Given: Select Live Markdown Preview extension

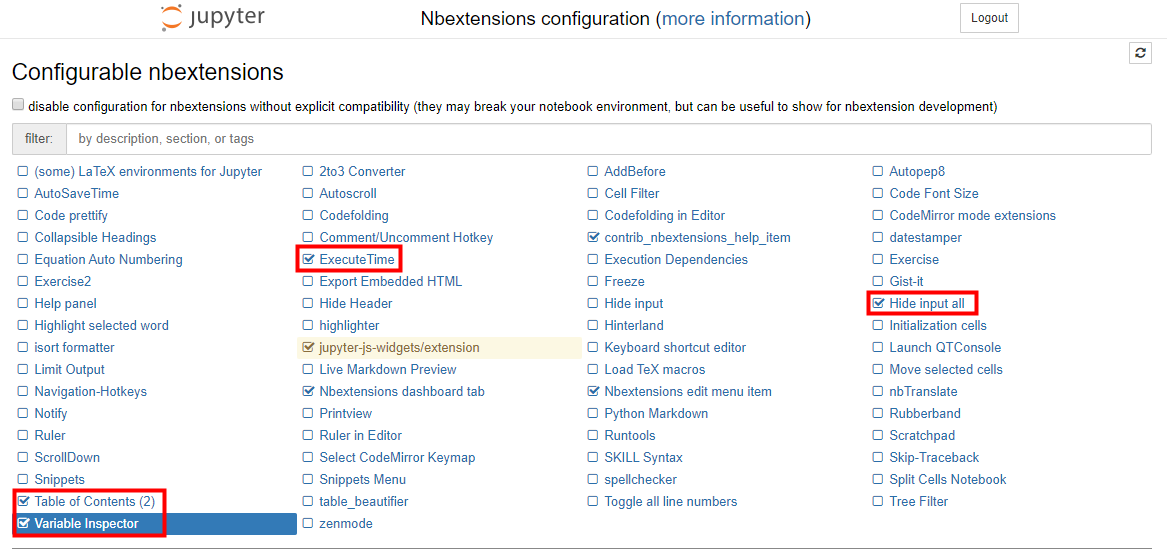Looking at the screenshot, I should pos(388,369).
